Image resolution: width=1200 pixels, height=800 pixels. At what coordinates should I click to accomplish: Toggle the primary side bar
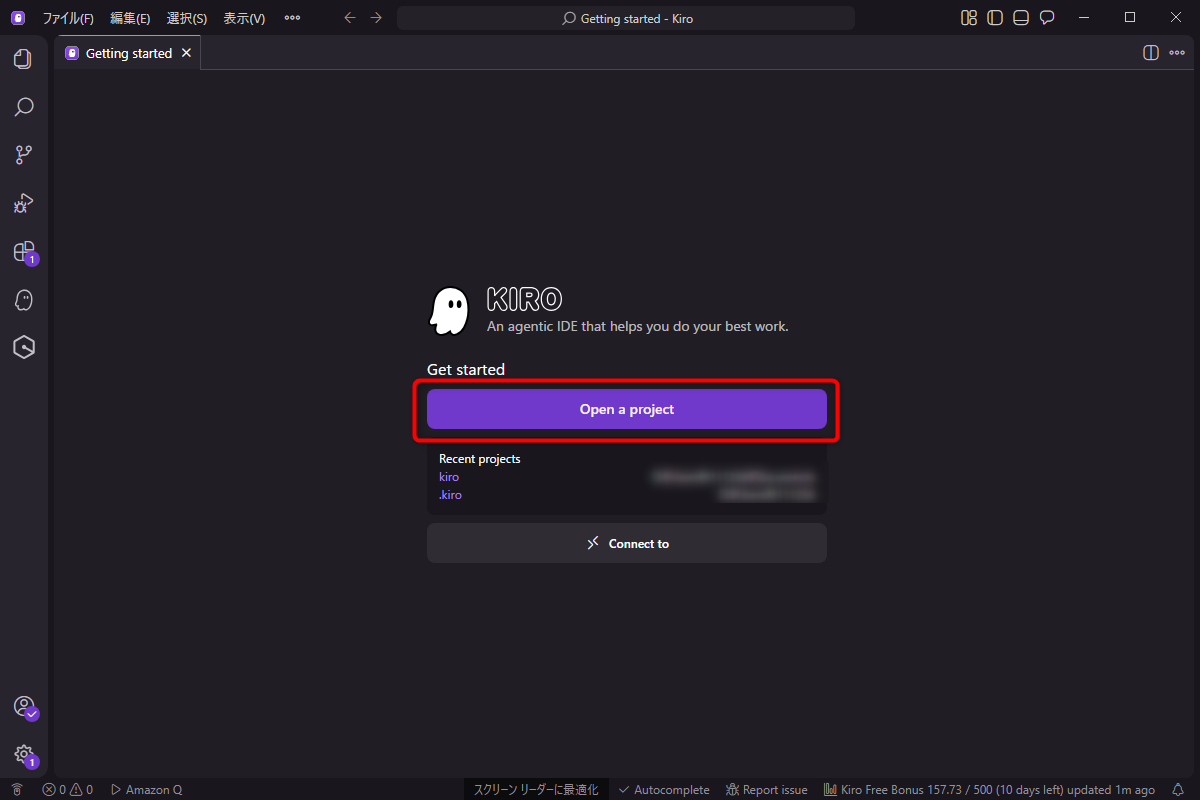(x=995, y=18)
